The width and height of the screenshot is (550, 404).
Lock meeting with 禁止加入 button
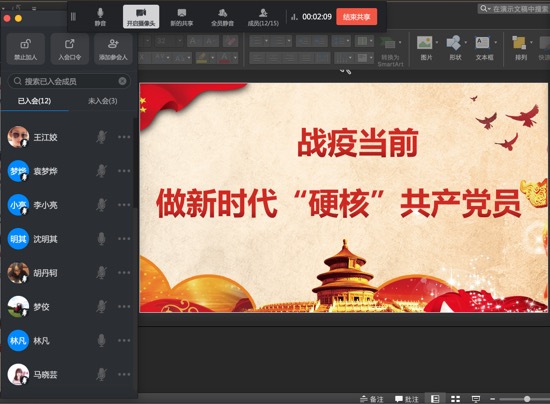coord(25,49)
